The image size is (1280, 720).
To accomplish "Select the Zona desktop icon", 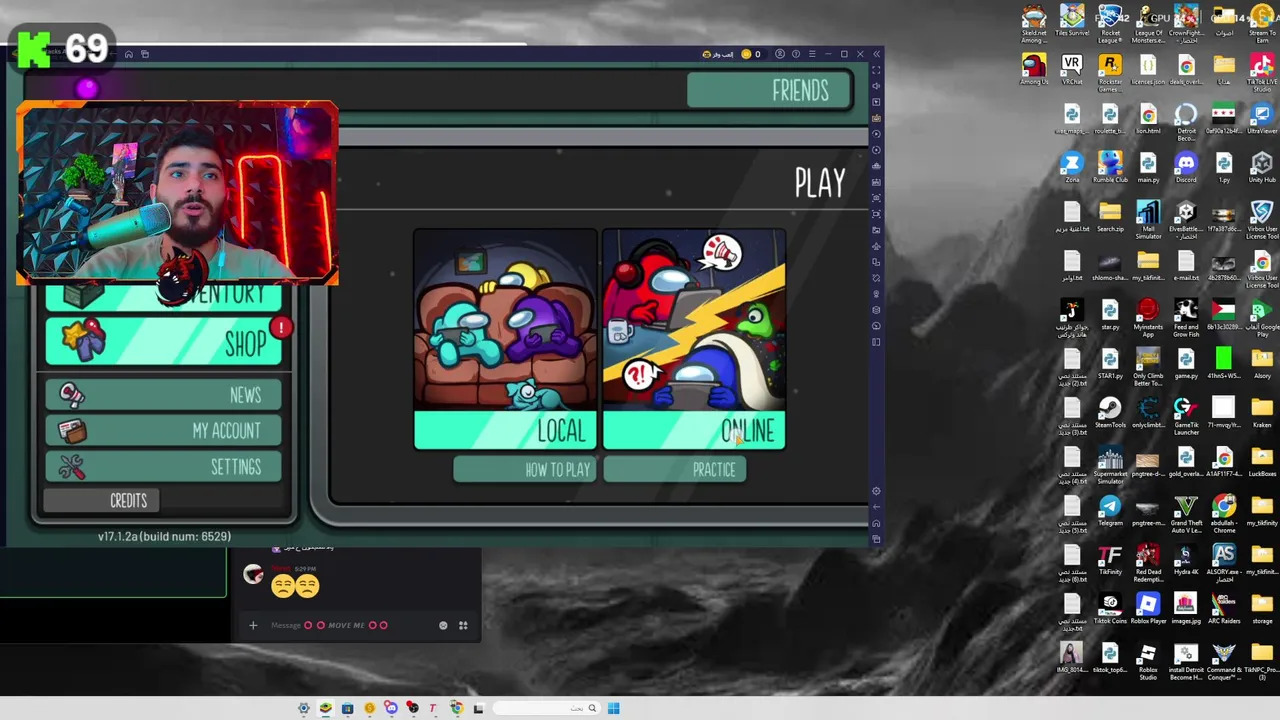I will click(1072, 169).
